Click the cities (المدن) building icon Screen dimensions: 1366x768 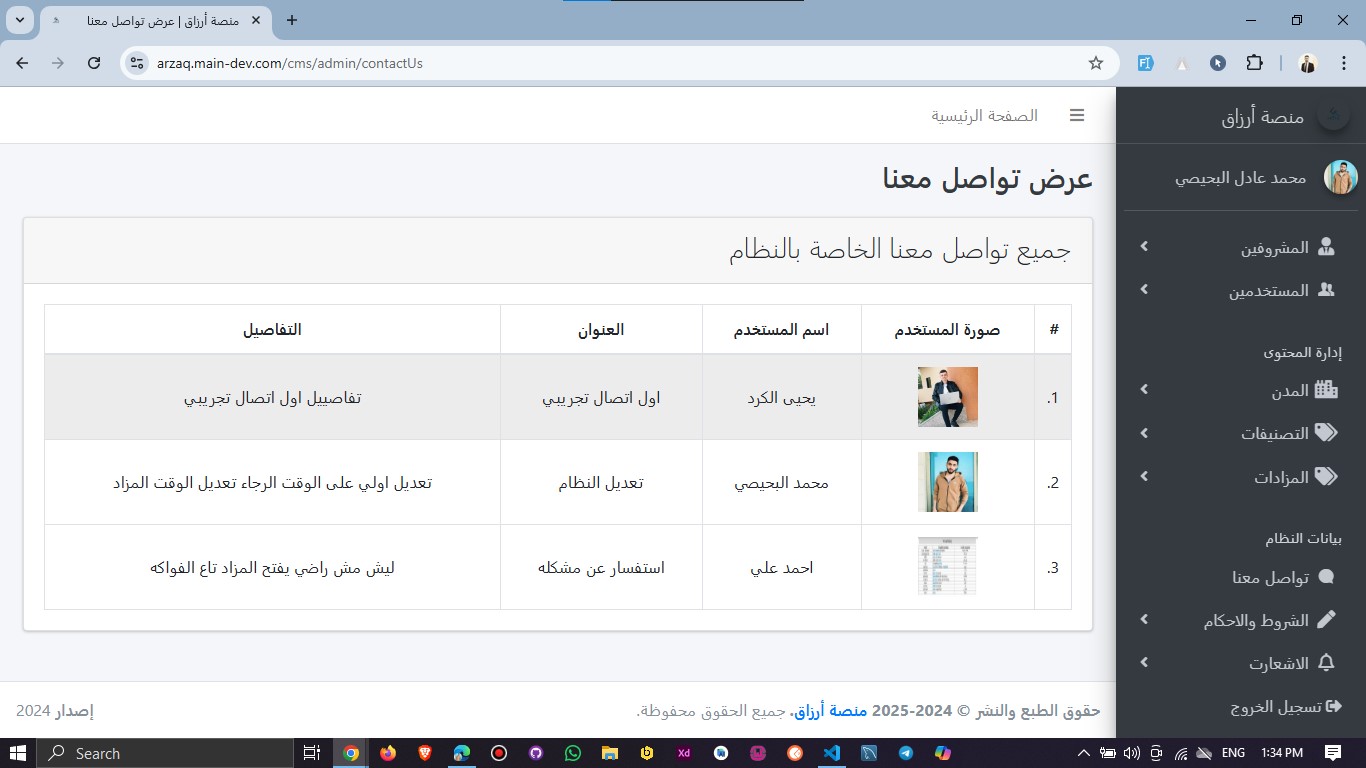1326,390
